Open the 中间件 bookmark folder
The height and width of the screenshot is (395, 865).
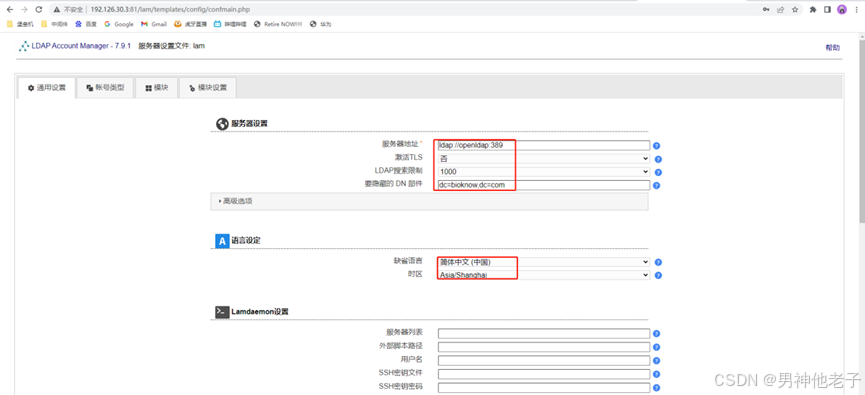click(x=55, y=24)
